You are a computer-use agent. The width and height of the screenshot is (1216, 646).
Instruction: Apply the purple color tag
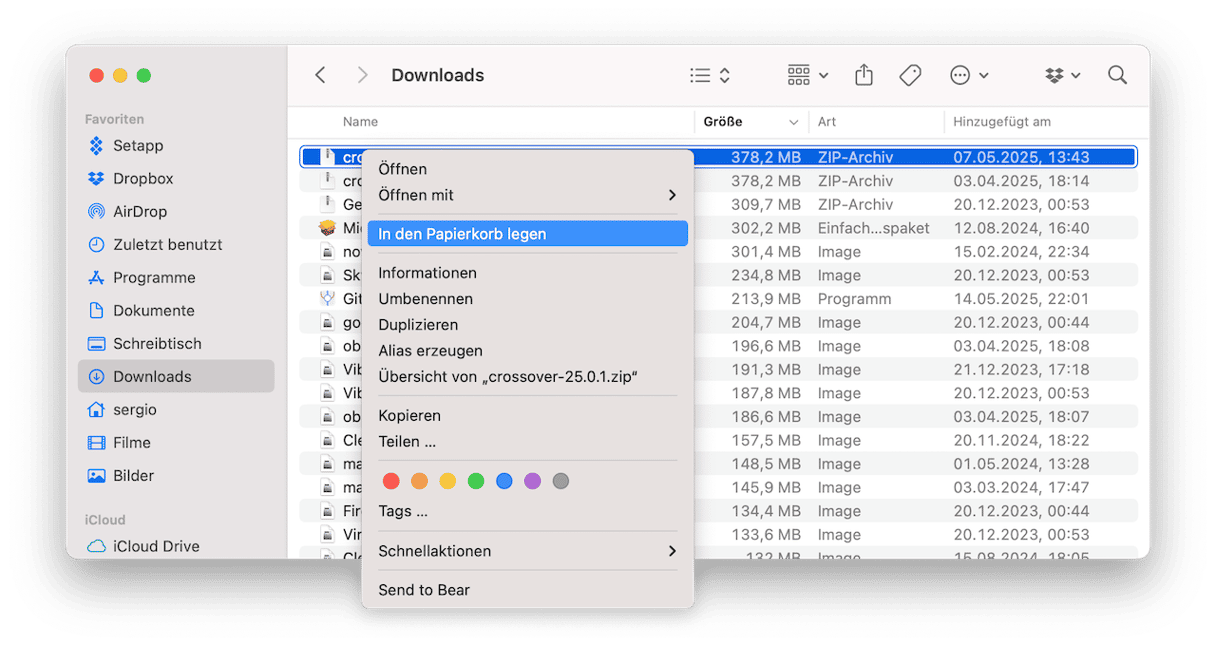tap(532, 481)
